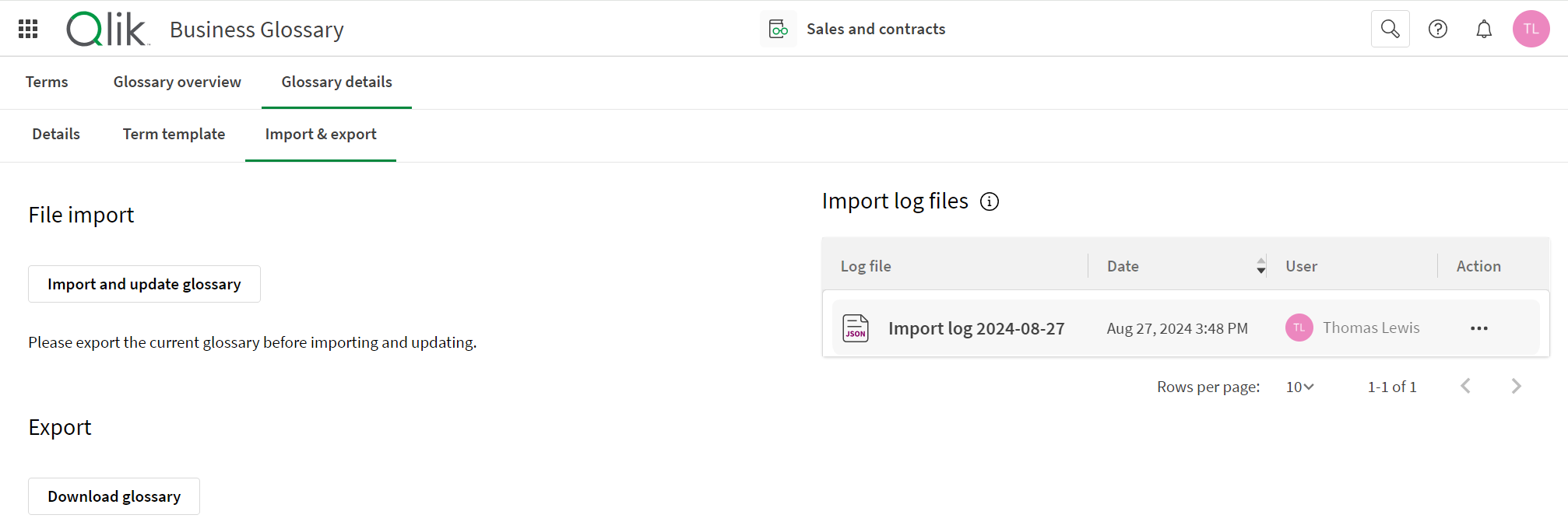Image resolution: width=1568 pixels, height=522 pixels.
Task: Open the three-dot action menu for import log
Action: (x=1478, y=328)
